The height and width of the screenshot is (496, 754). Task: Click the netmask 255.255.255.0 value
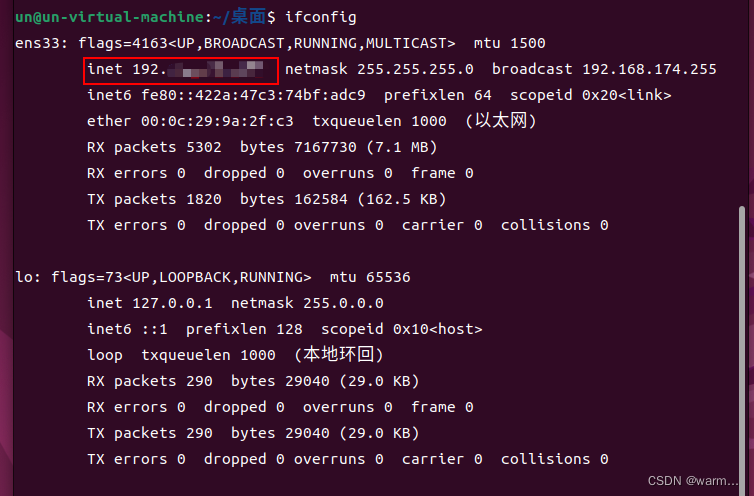coord(379,69)
